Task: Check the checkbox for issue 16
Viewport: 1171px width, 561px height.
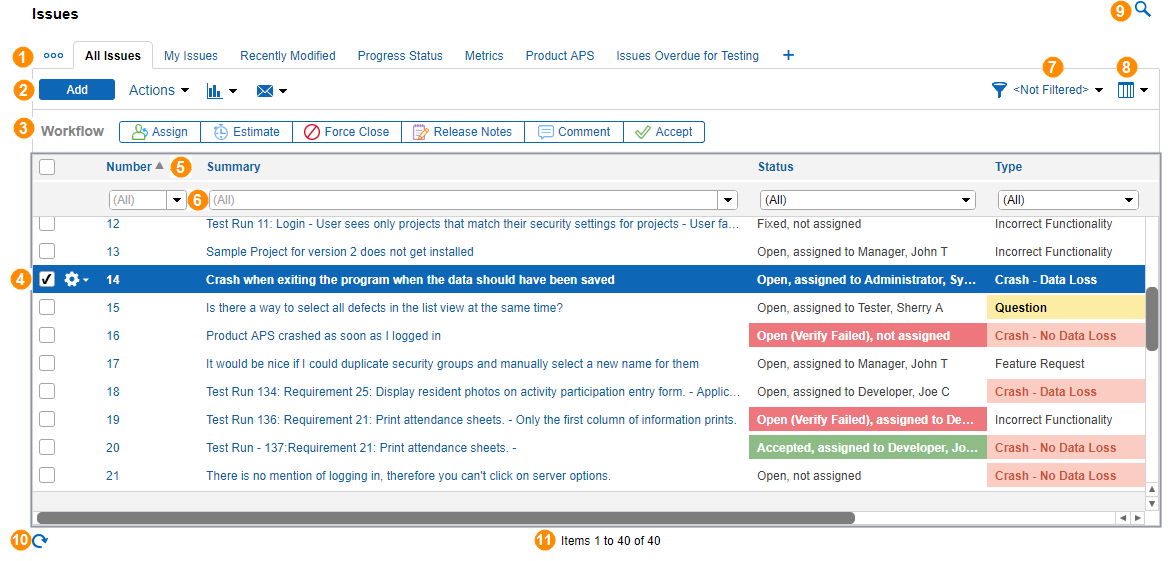Action: 47,336
